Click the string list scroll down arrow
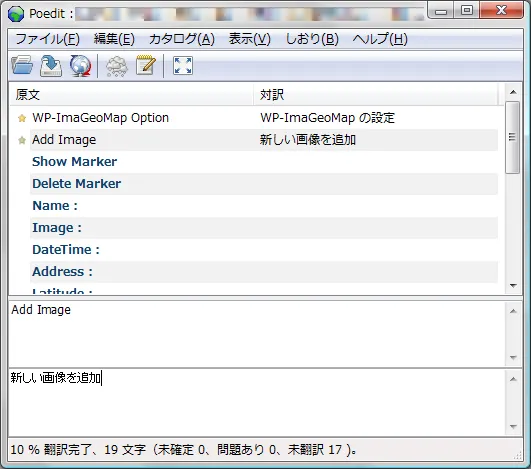The image size is (531, 469). pos(513,286)
